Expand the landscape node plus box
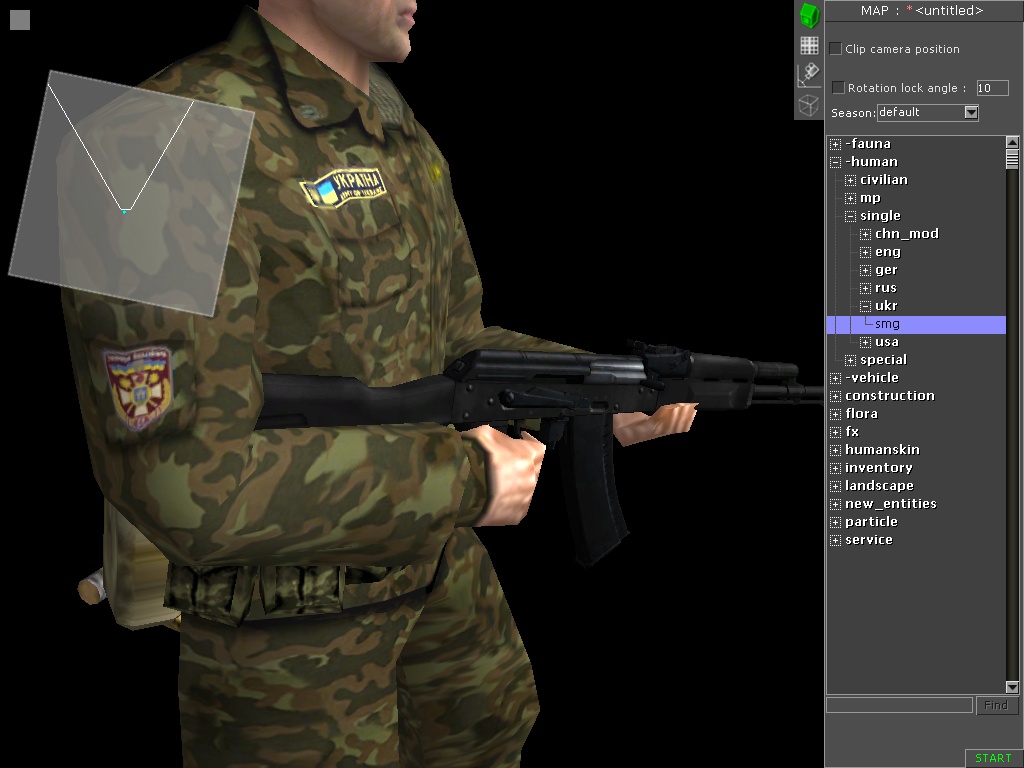The width and height of the screenshot is (1024, 768). click(835, 486)
